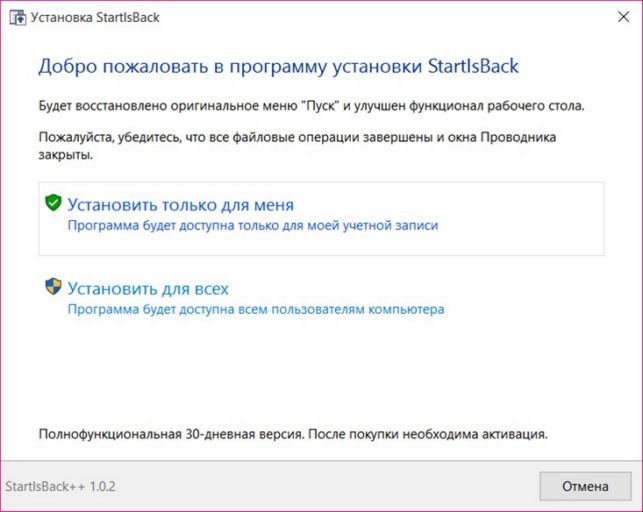Click the green shield checkmark icon
Screen dimensions: 643x512
[53, 203]
